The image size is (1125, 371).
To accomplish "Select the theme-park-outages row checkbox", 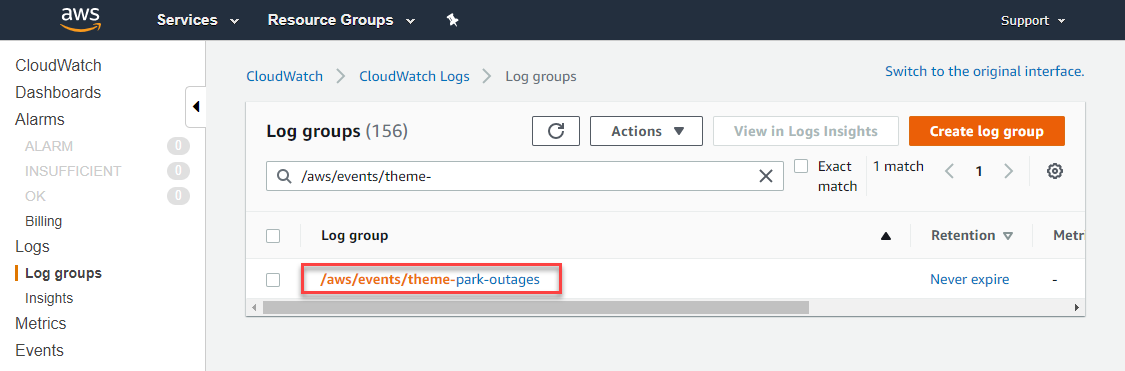I will (x=273, y=280).
